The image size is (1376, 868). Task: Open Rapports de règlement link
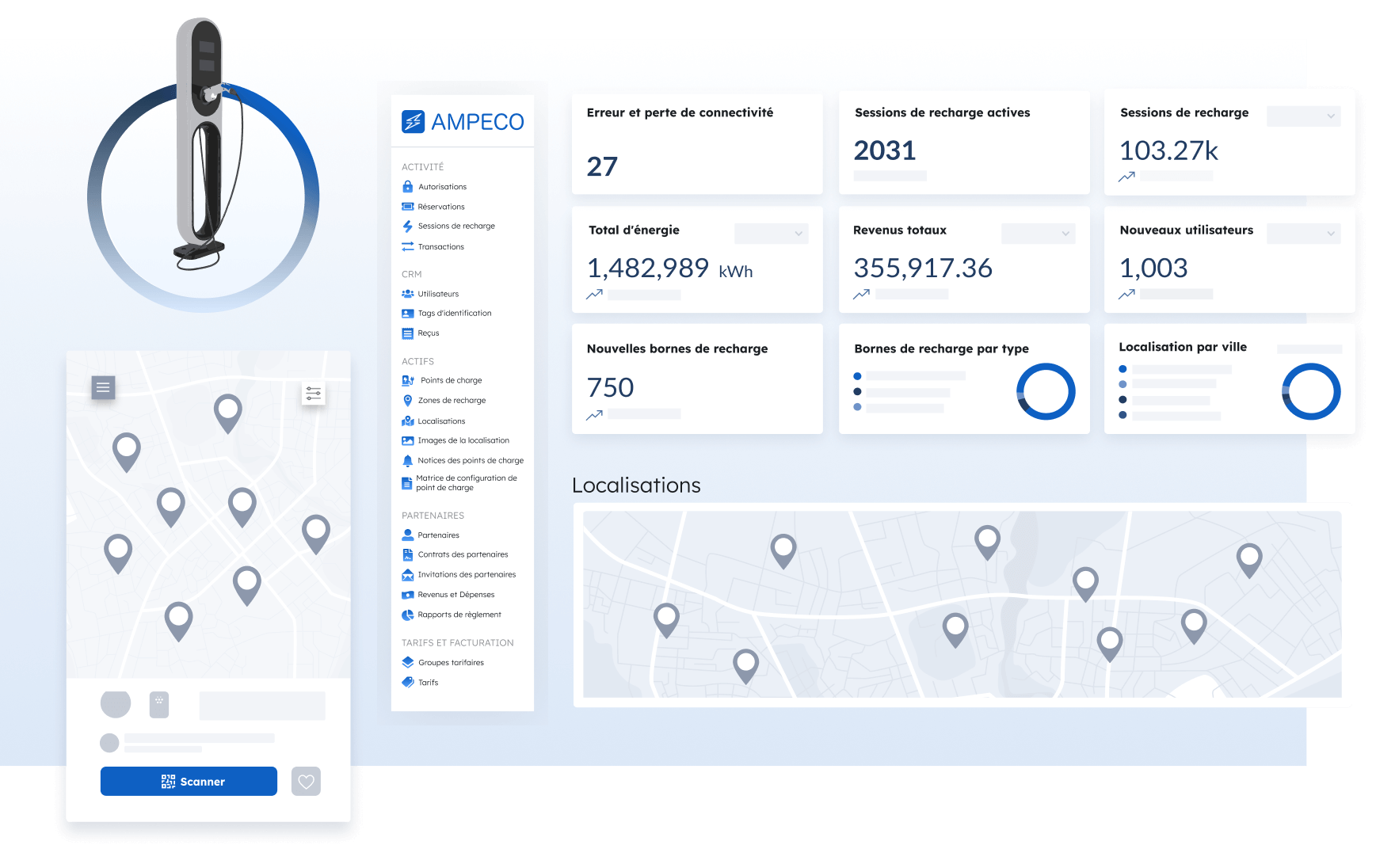[x=459, y=615]
